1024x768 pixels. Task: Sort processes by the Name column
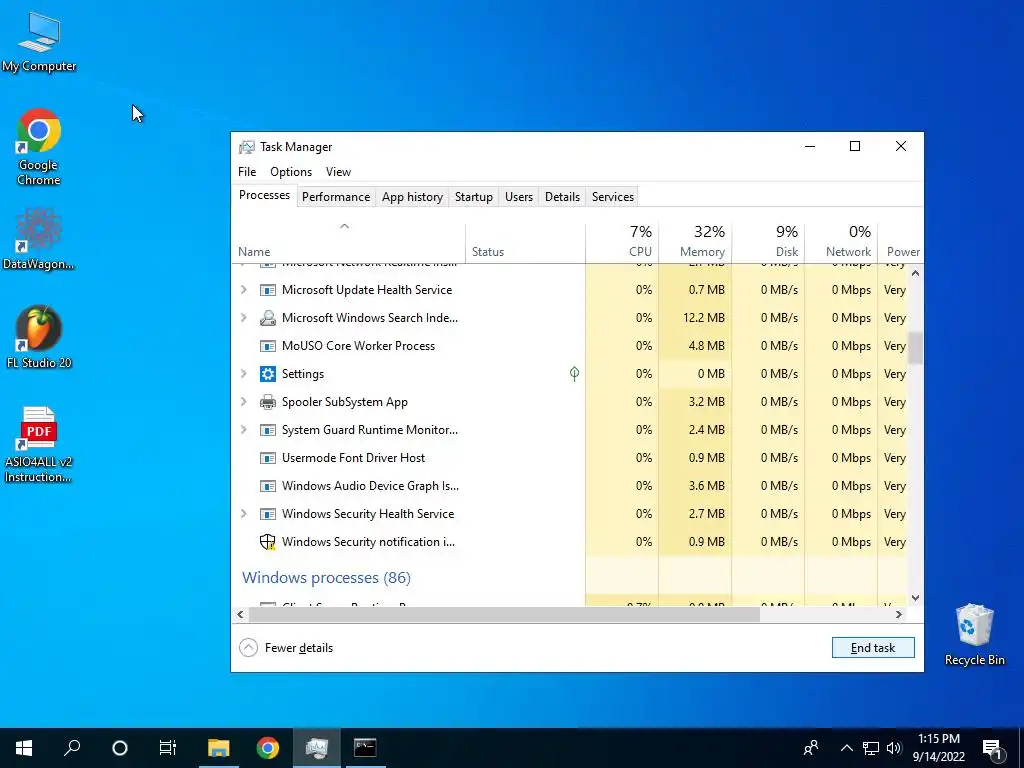(349, 243)
